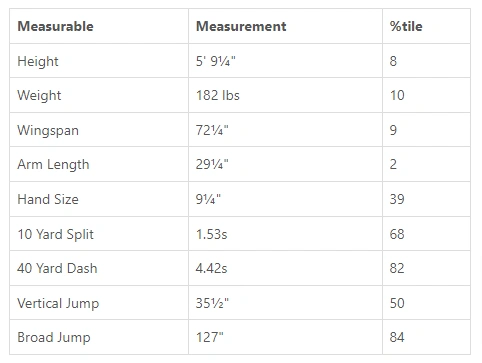
Task: Click the 1.53s split time
Action: (211, 234)
